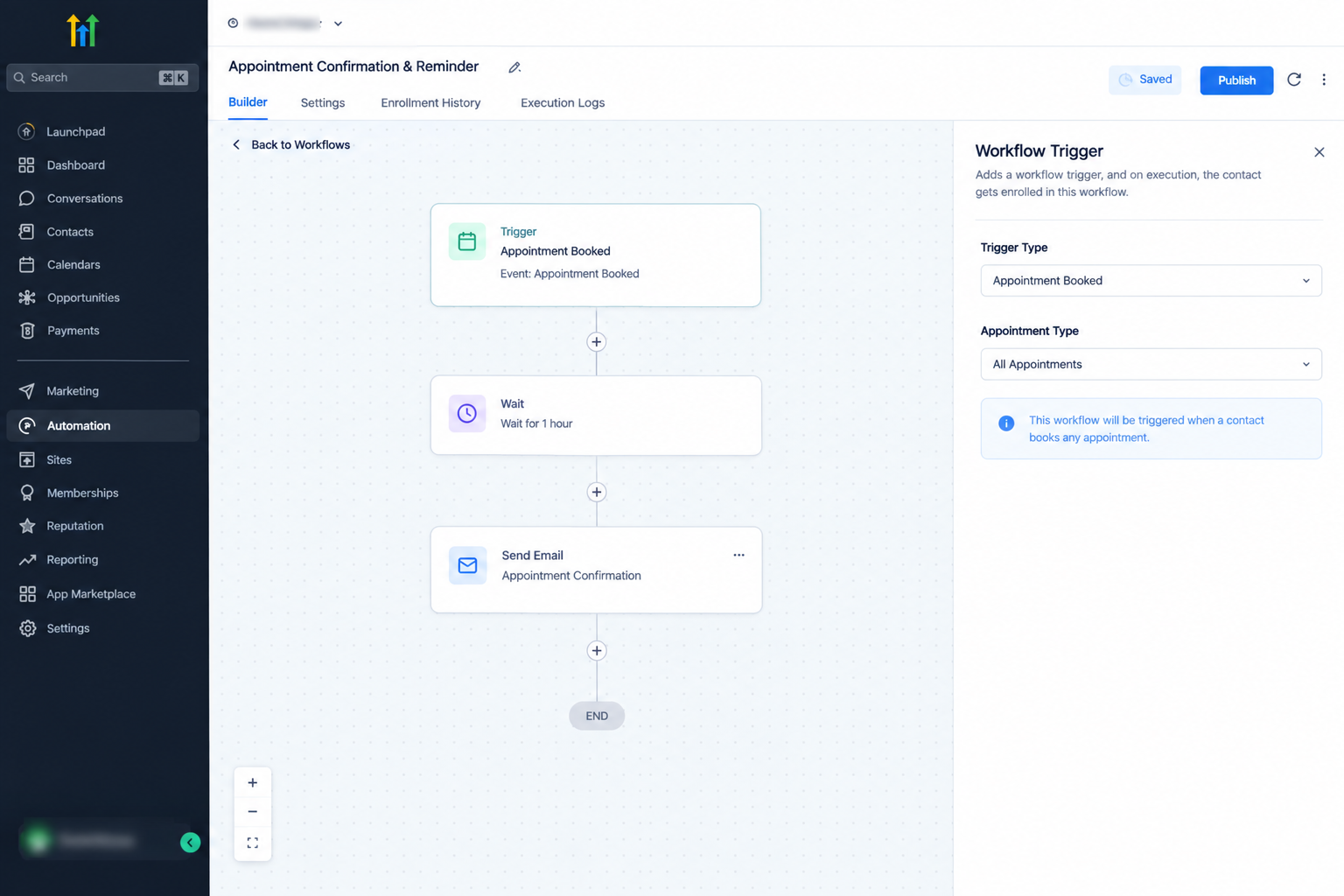Click the Saved status button
The image size is (1344, 896).
[1144, 80]
